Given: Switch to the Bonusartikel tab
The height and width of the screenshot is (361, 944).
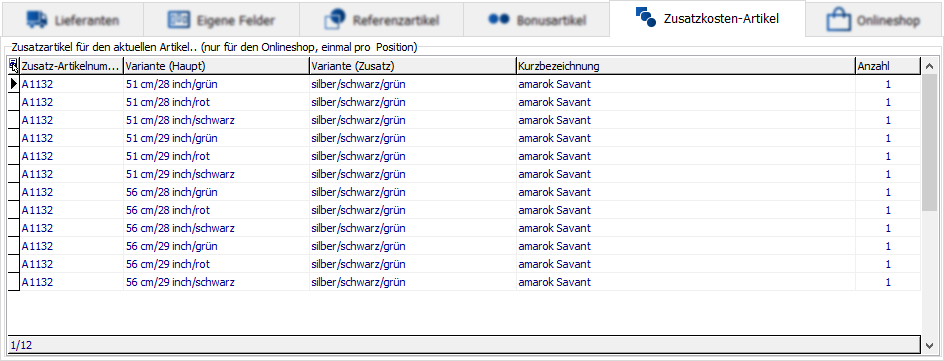Looking at the screenshot, I should click(x=536, y=20).
